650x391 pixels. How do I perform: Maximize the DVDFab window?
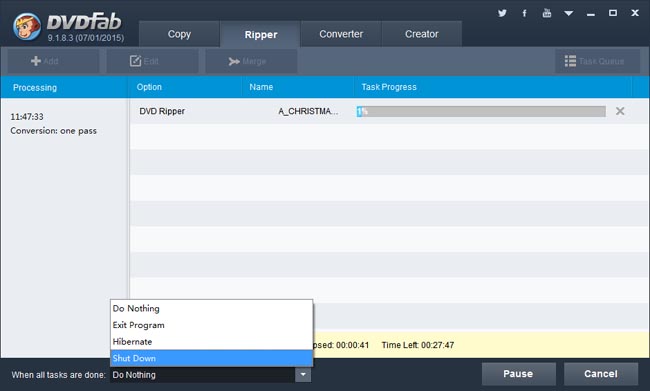tap(613, 13)
